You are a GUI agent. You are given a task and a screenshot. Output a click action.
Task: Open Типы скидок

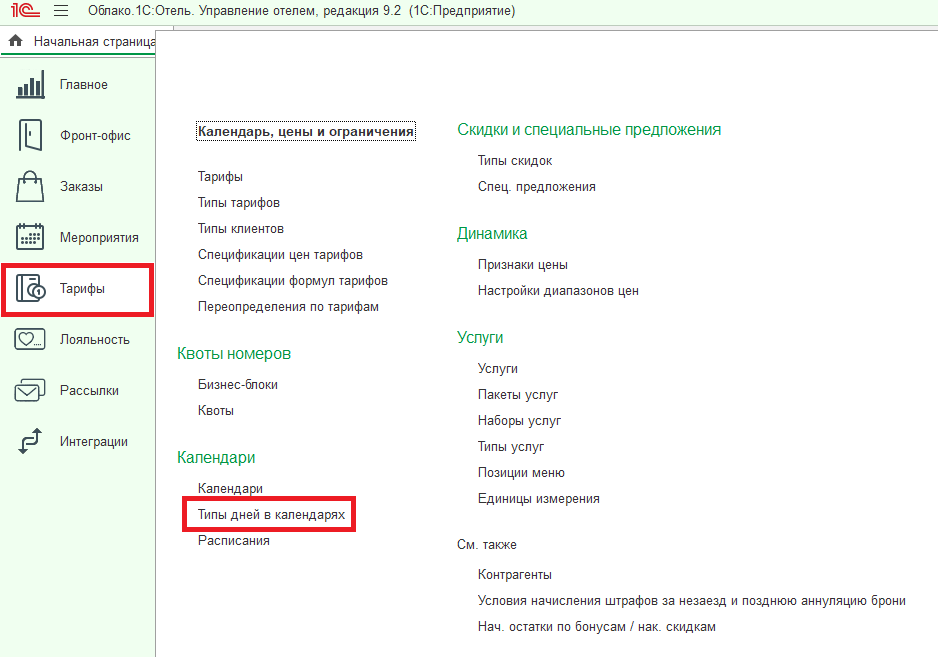tap(514, 160)
